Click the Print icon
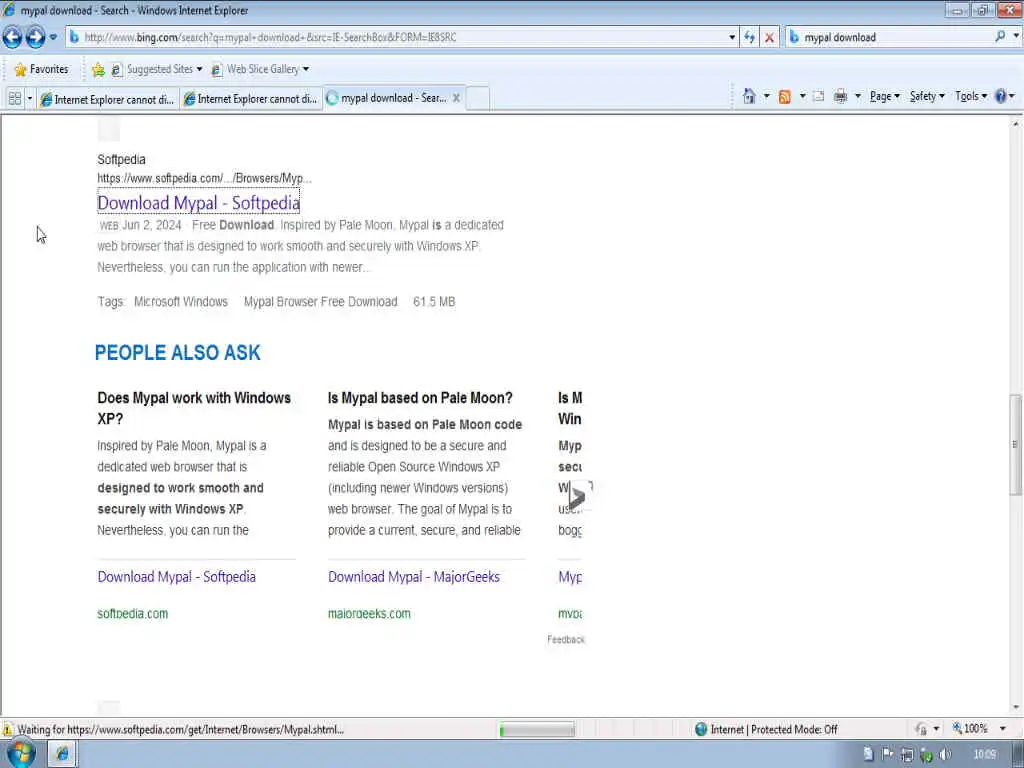1024x768 pixels. 840,97
